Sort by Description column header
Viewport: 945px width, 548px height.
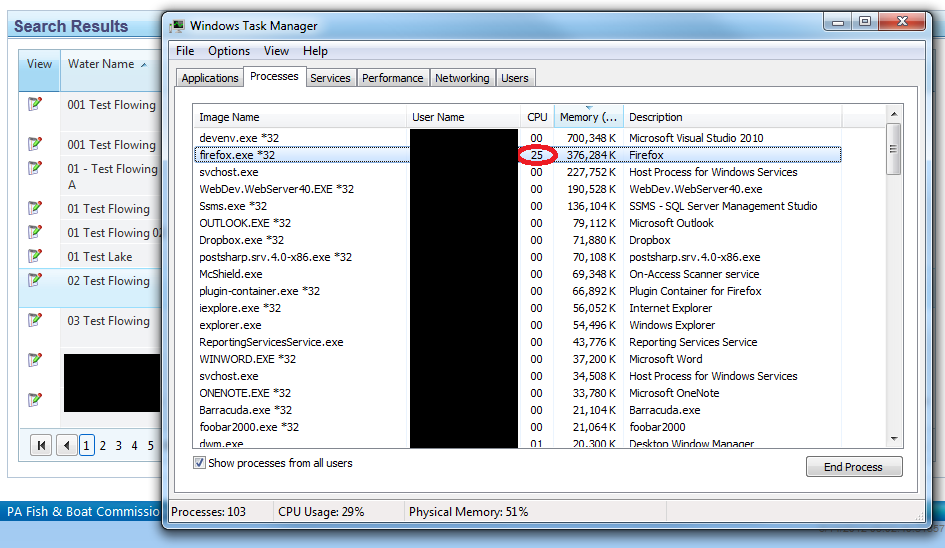pyautogui.click(x=732, y=117)
